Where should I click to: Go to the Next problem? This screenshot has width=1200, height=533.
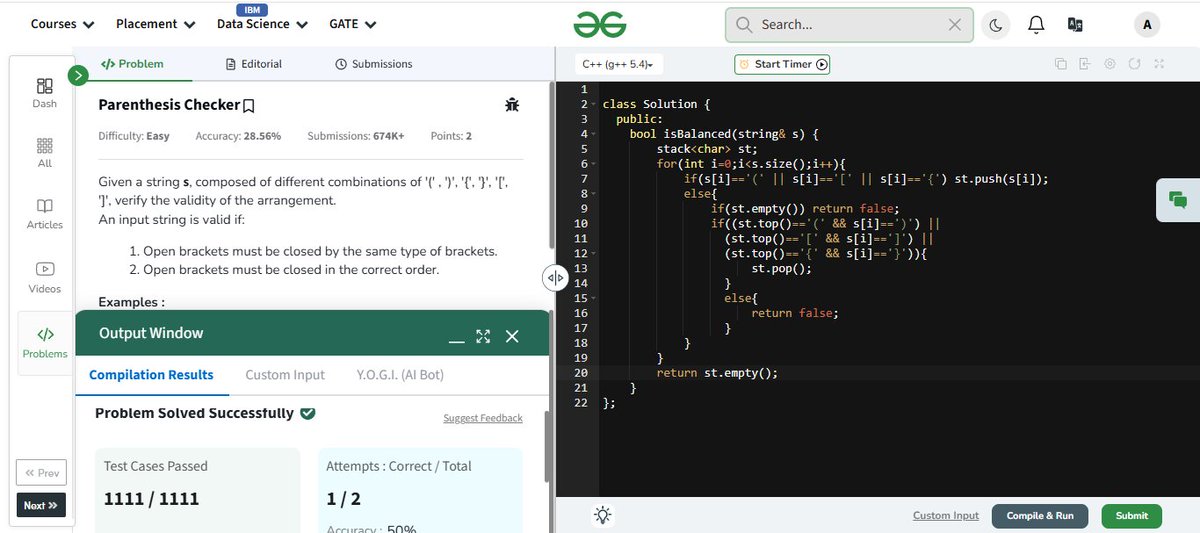[x=42, y=505]
